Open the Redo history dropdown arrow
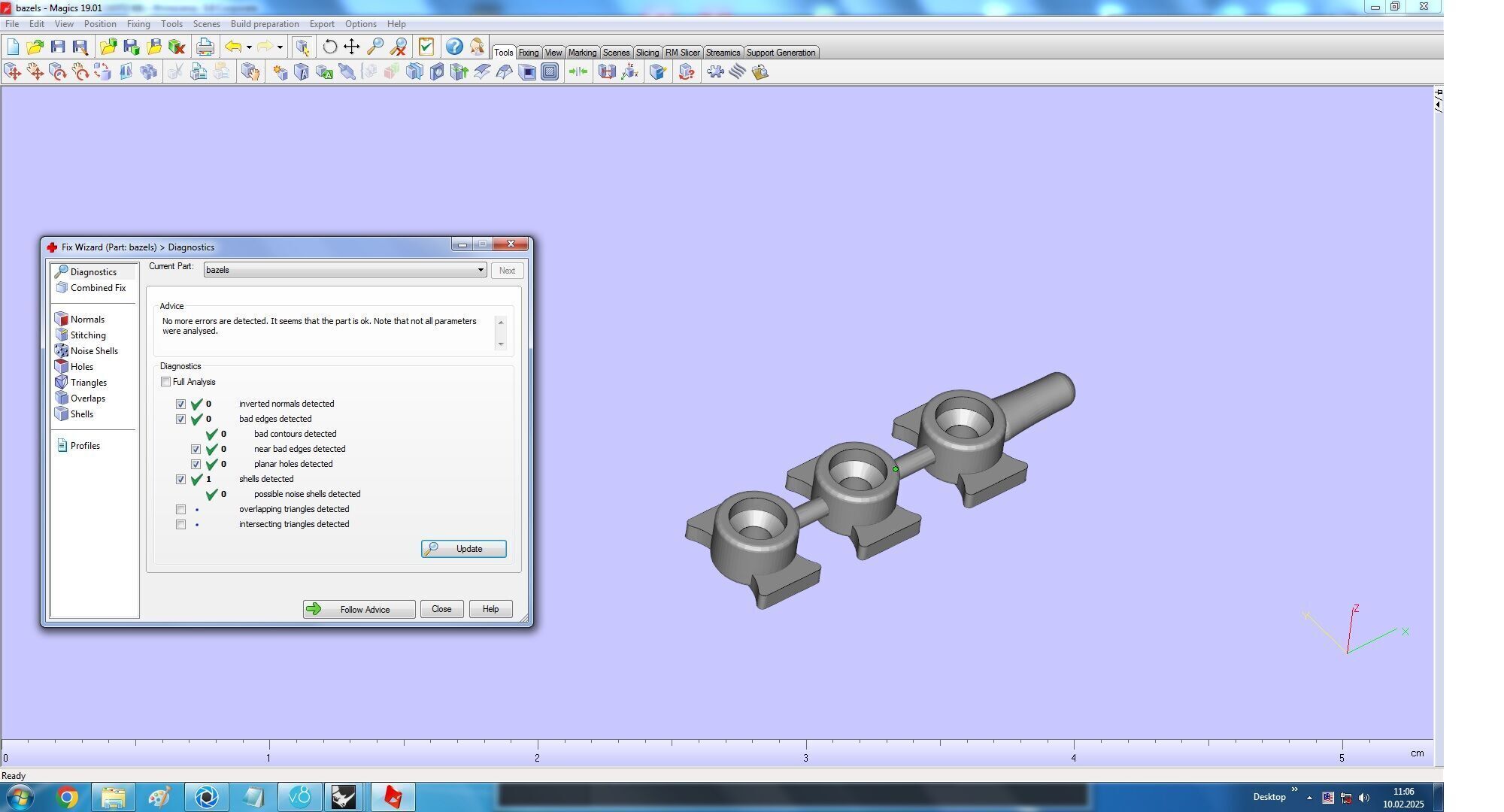 pyautogui.click(x=280, y=47)
